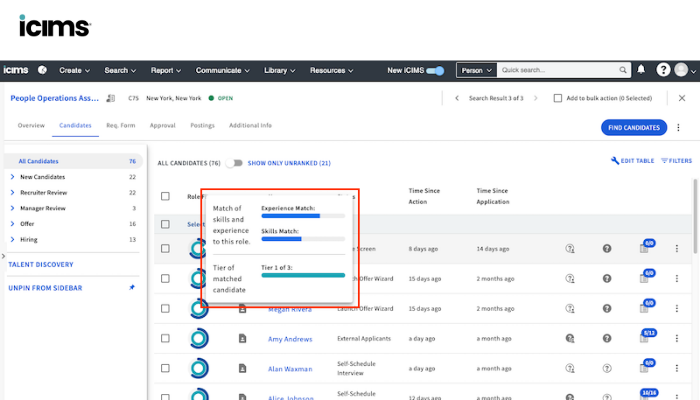Open the help question mark in navbar

coord(663,70)
